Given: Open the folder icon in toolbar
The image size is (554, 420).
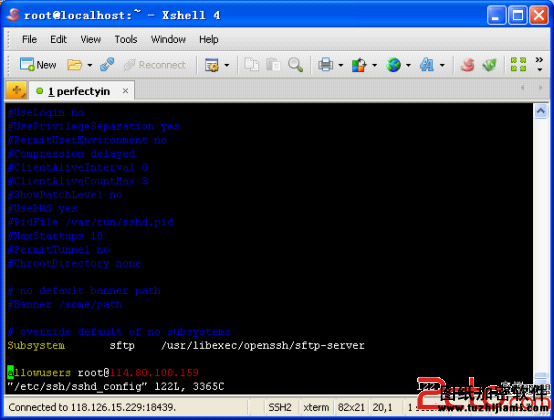Looking at the screenshot, I should coord(75,65).
